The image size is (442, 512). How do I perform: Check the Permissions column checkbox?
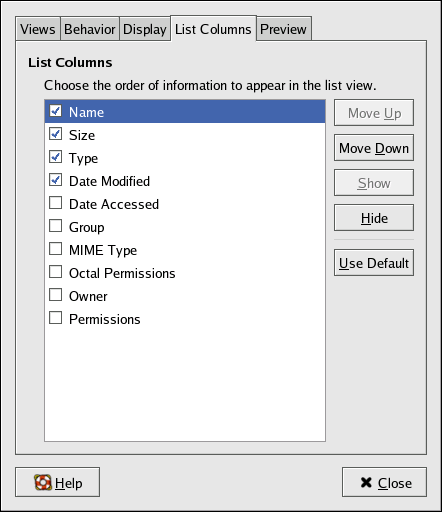pyautogui.click(x=55, y=318)
